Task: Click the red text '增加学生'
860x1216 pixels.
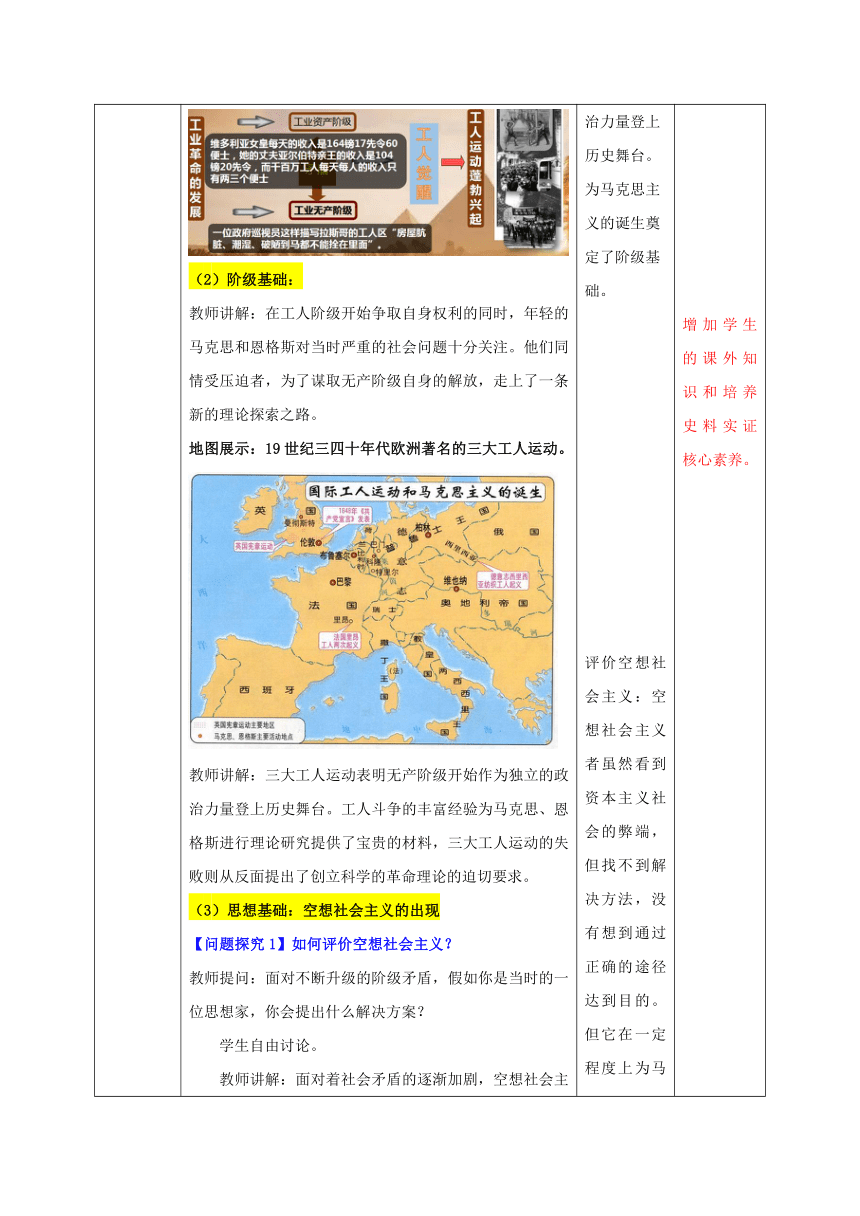Action: point(720,325)
